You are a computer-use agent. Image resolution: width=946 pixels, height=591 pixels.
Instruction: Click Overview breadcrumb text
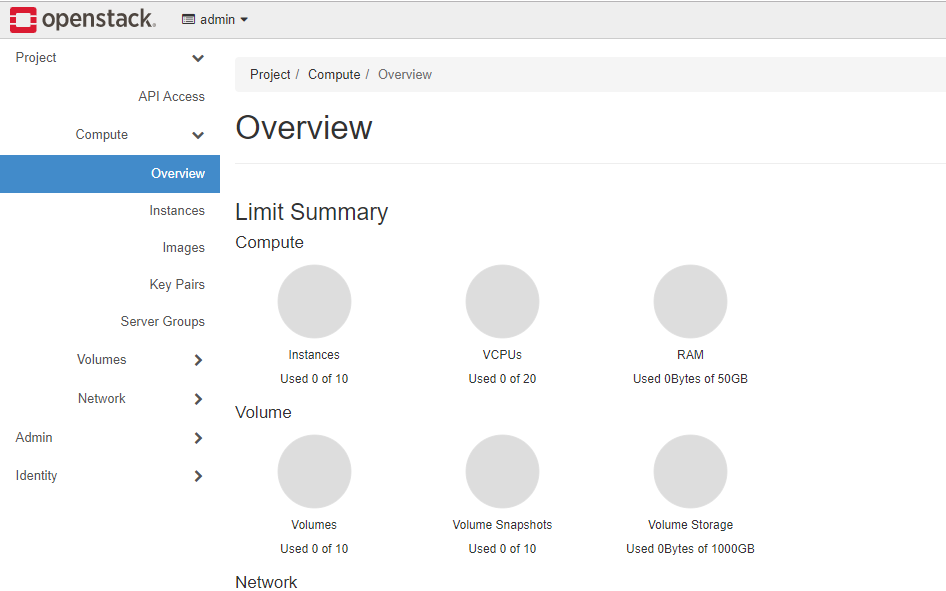(x=405, y=74)
